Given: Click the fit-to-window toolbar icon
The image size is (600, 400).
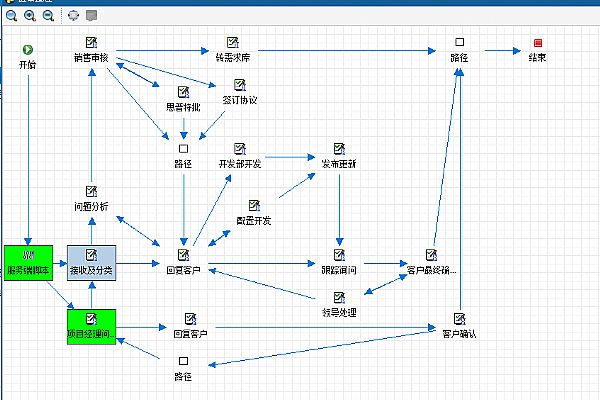Looking at the screenshot, I should click(x=73, y=16).
